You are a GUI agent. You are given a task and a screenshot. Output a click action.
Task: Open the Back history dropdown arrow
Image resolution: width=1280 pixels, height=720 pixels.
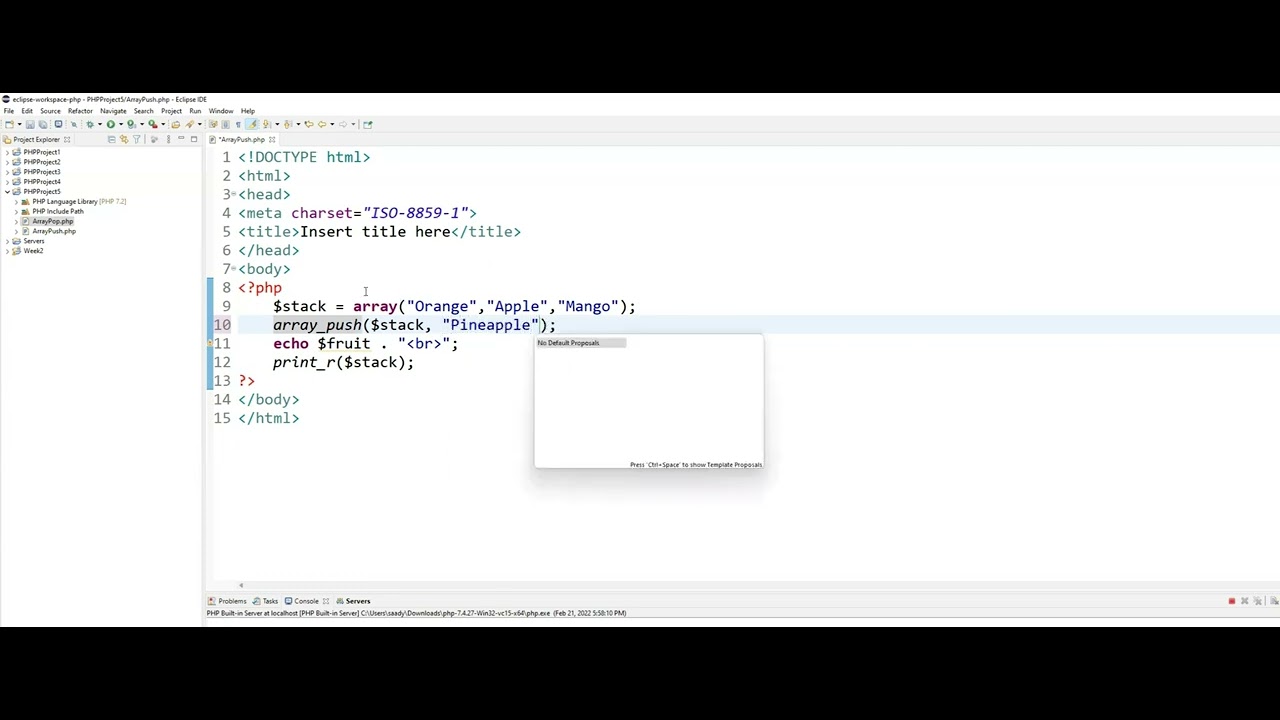pos(332,124)
